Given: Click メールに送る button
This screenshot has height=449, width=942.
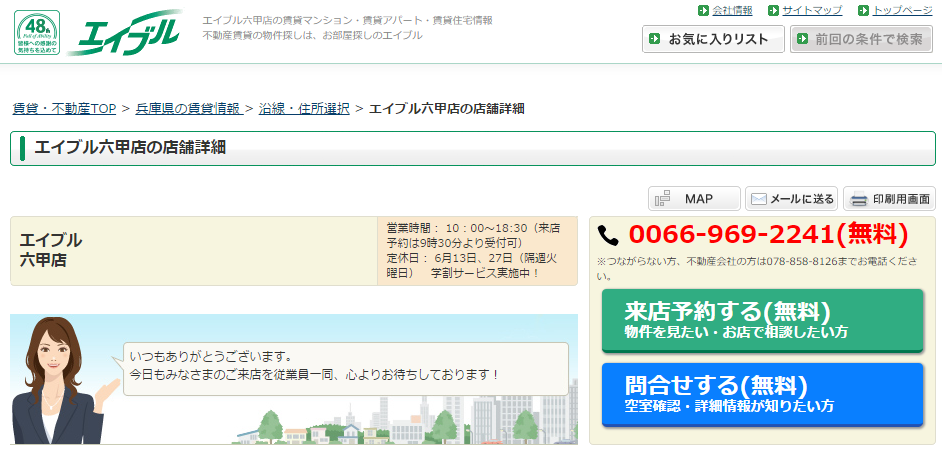Looking at the screenshot, I should click(x=791, y=199).
